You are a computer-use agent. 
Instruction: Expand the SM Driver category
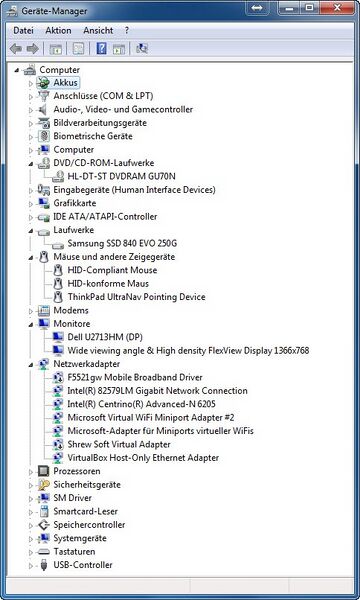(x=31, y=499)
